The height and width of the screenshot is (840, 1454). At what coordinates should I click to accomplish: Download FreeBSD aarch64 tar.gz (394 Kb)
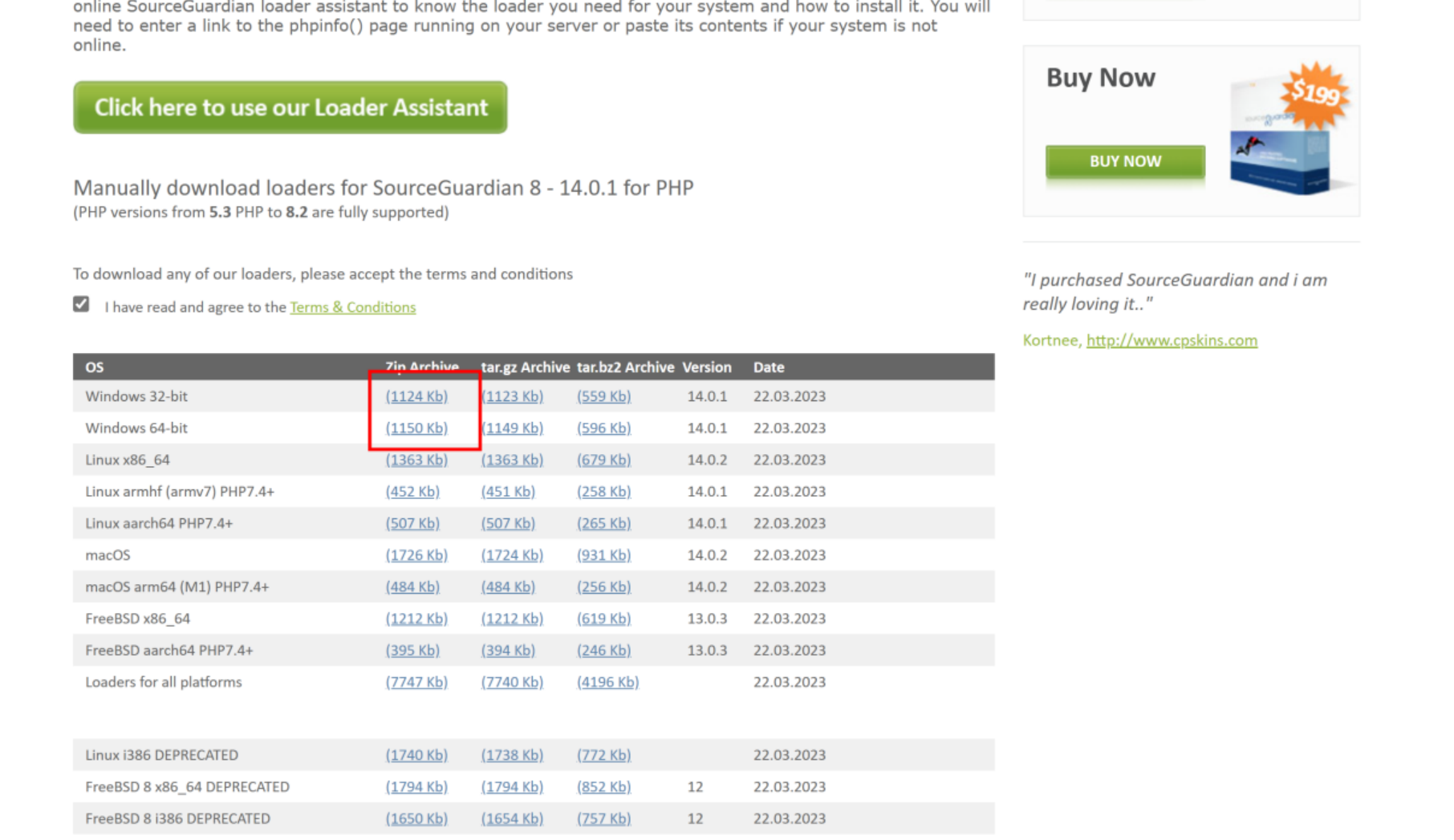(508, 651)
